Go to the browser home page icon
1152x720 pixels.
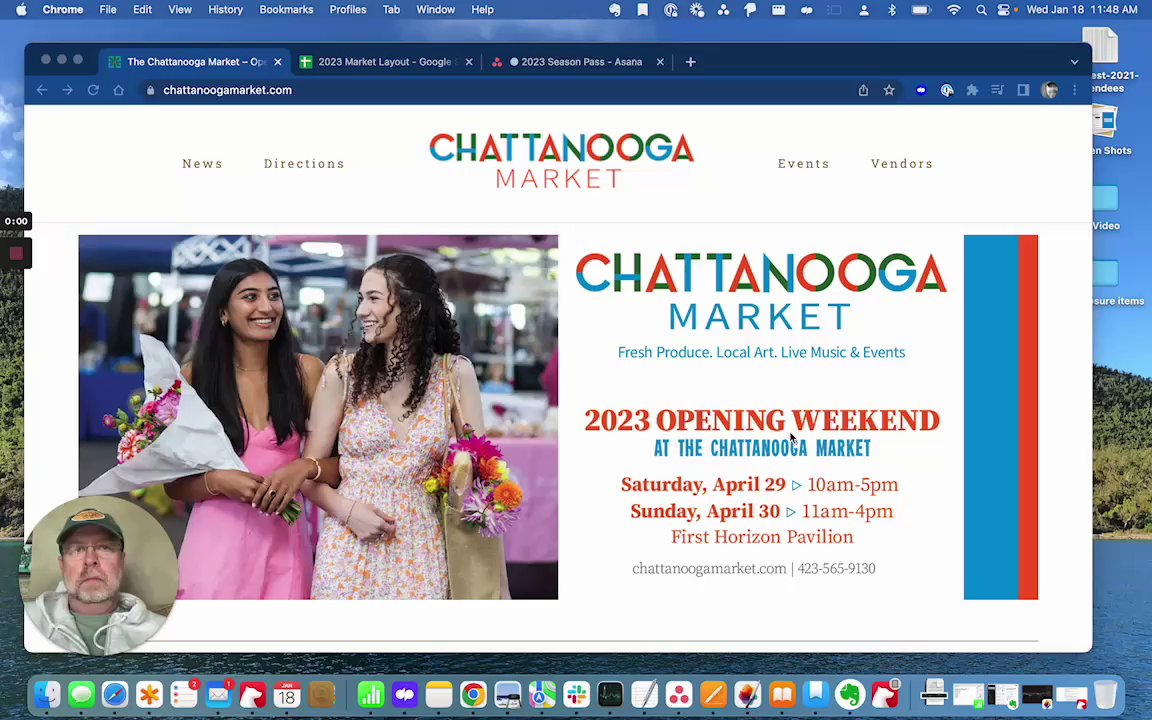[118, 90]
